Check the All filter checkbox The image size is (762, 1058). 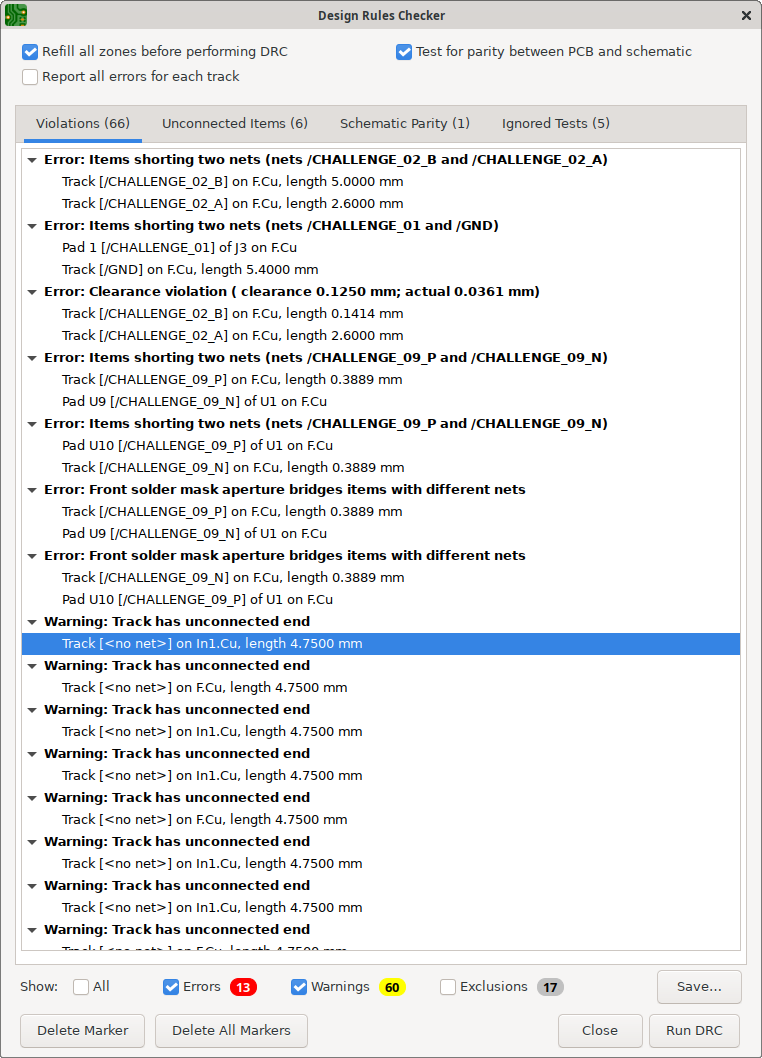81,987
